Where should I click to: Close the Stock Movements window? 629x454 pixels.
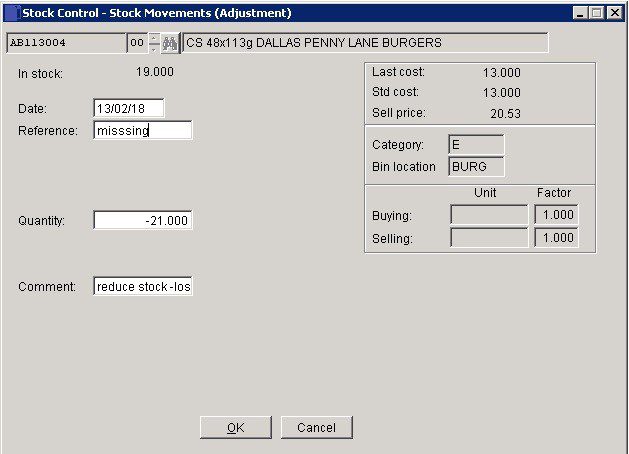pyautogui.click(x=615, y=13)
